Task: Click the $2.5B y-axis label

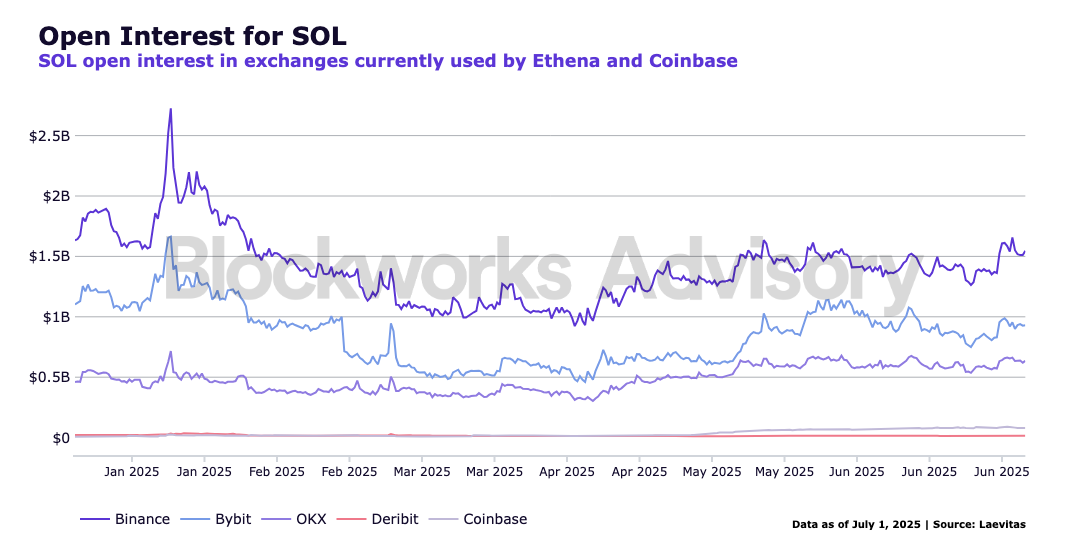Action: [49, 135]
